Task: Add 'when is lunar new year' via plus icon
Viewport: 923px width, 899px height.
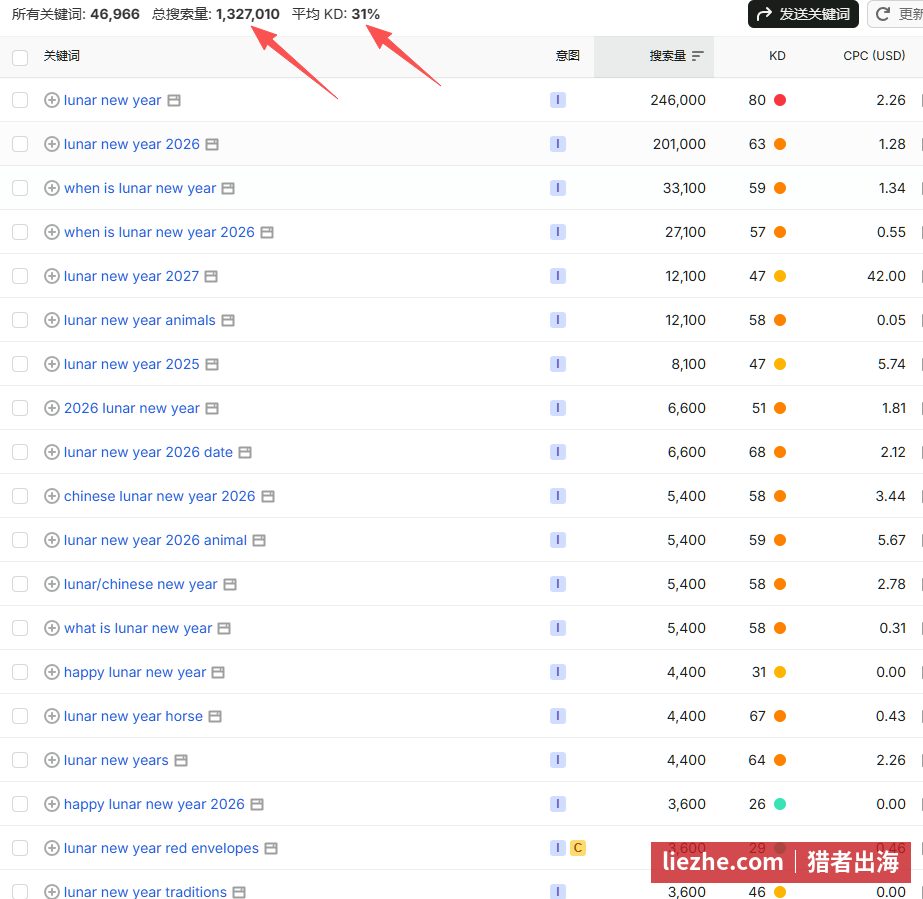Action: (x=52, y=188)
